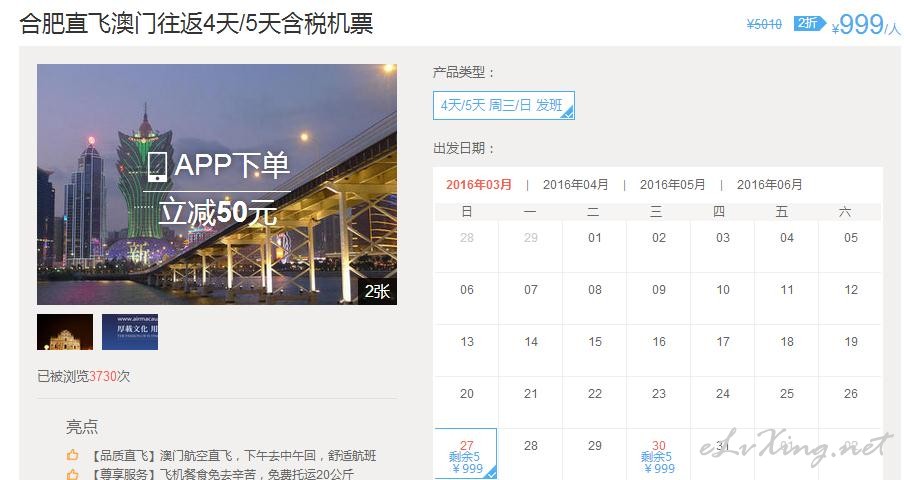Click the 出发日期 label
Image resolution: width=904 pixels, height=480 pixels.
pyautogui.click(x=464, y=149)
